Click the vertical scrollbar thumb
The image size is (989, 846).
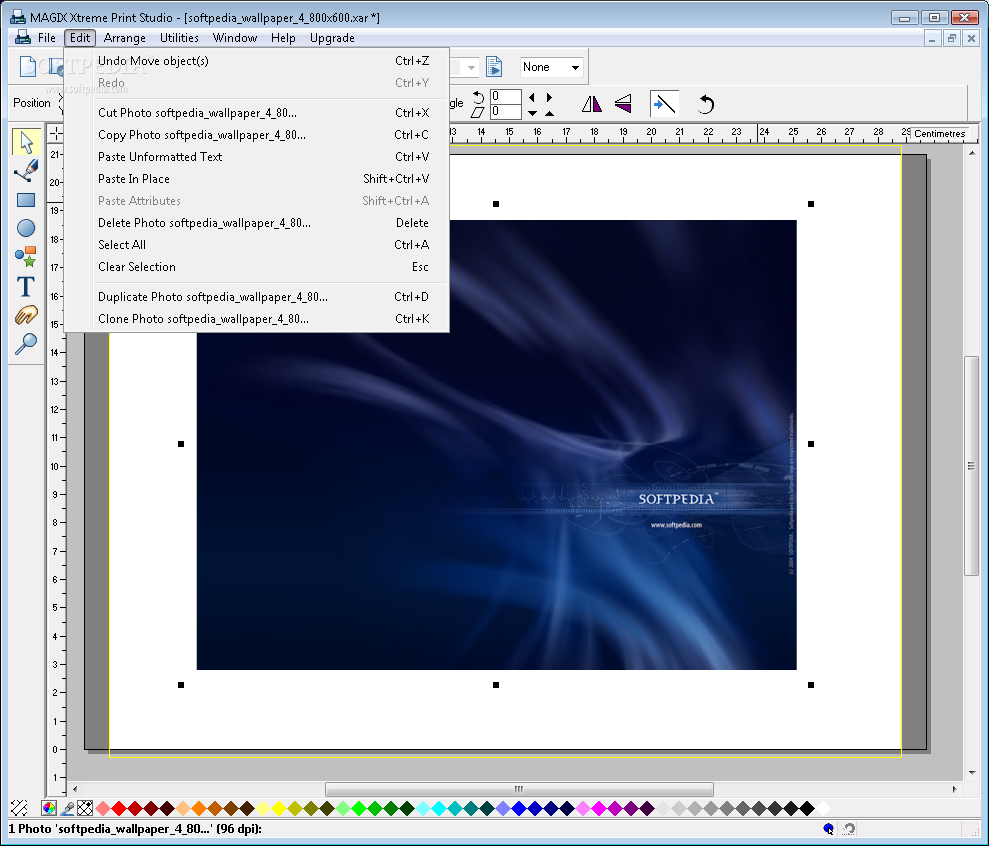click(971, 466)
